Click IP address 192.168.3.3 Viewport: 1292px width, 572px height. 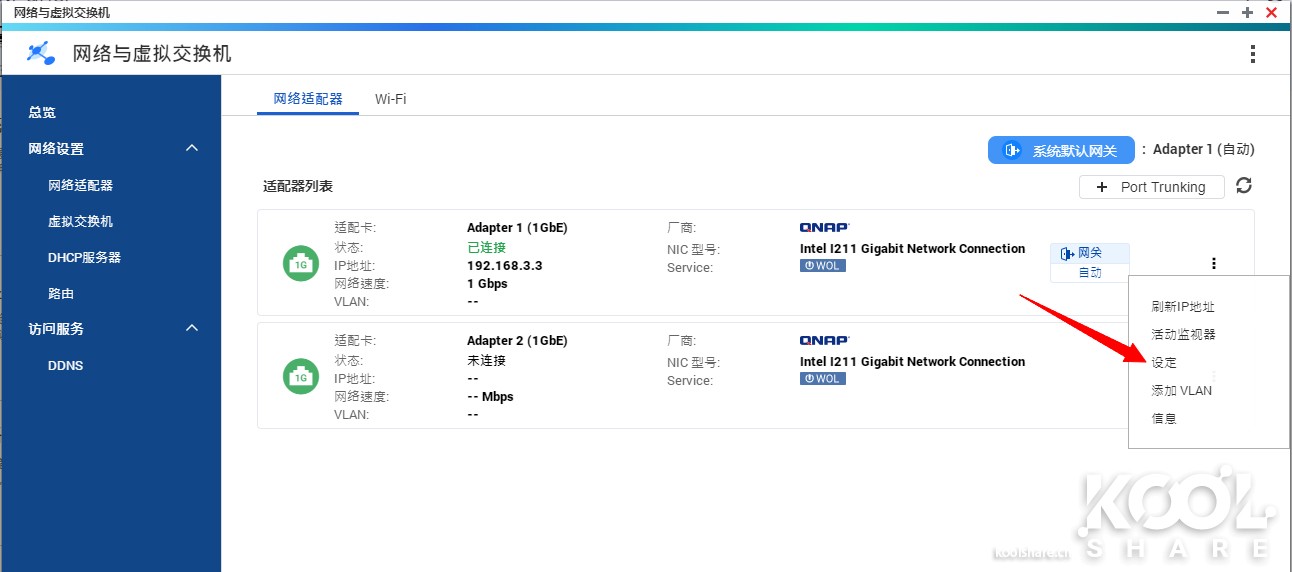[x=504, y=266]
